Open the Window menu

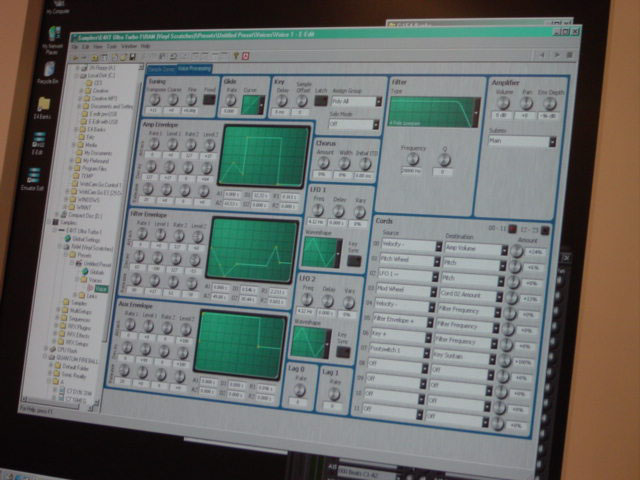tap(129, 47)
